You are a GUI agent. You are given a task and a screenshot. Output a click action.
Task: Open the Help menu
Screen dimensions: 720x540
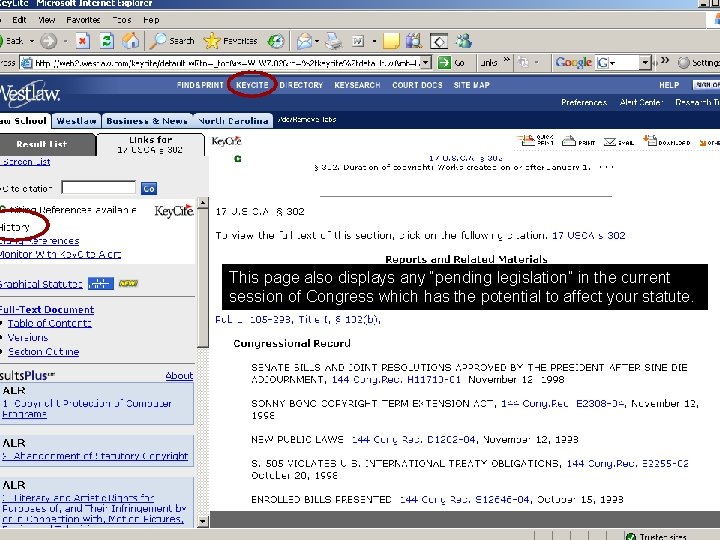coord(151,20)
